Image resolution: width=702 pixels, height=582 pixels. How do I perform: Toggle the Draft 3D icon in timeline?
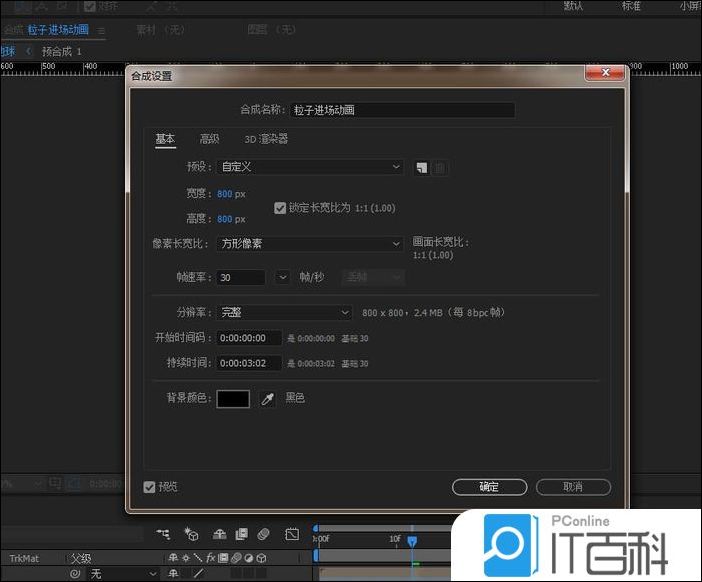pyautogui.click(x=191, y=534)
